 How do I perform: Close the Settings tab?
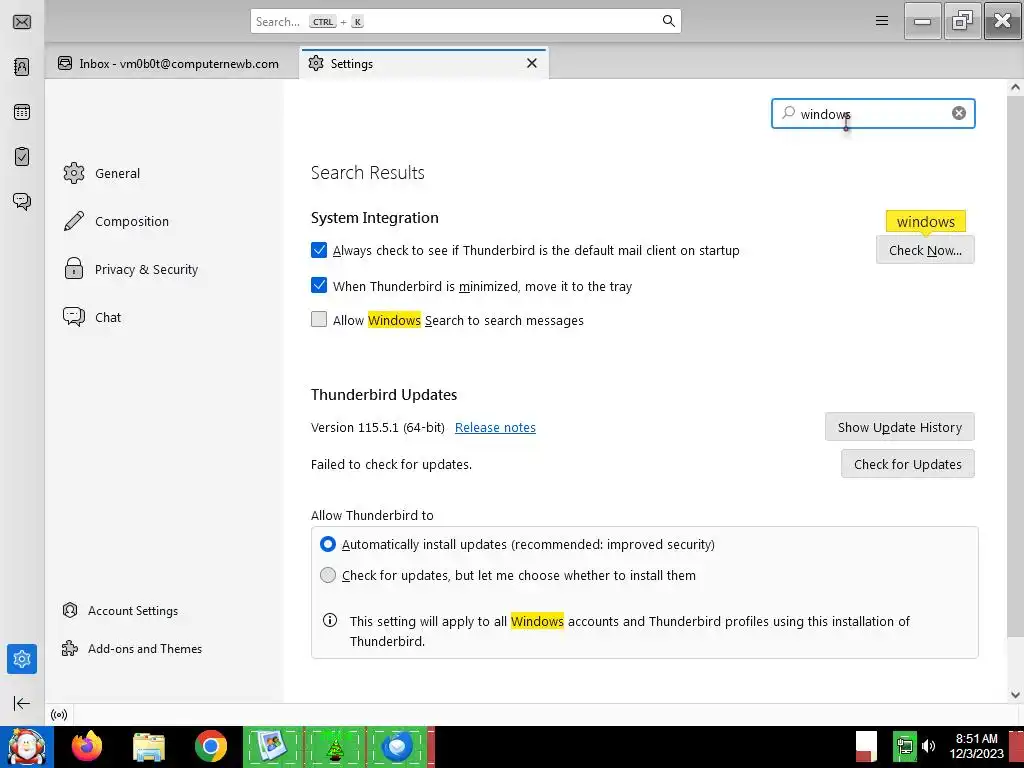[x=532, y=63]
